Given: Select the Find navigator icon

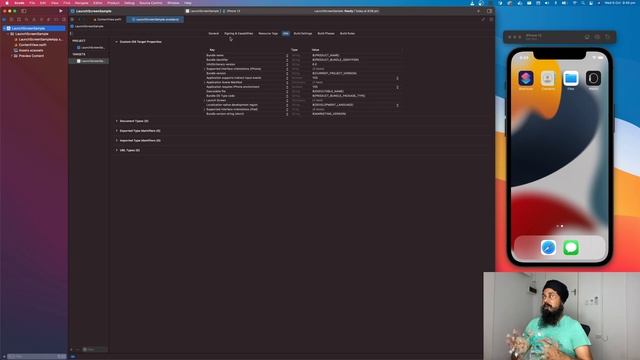Looking at the screenshot, I should coord(27,19).
